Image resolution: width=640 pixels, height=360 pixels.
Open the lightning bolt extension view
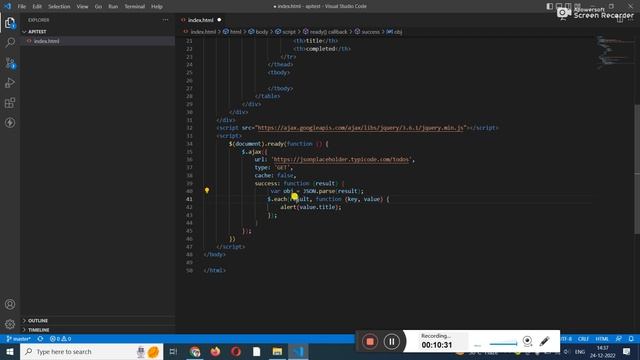10,122
